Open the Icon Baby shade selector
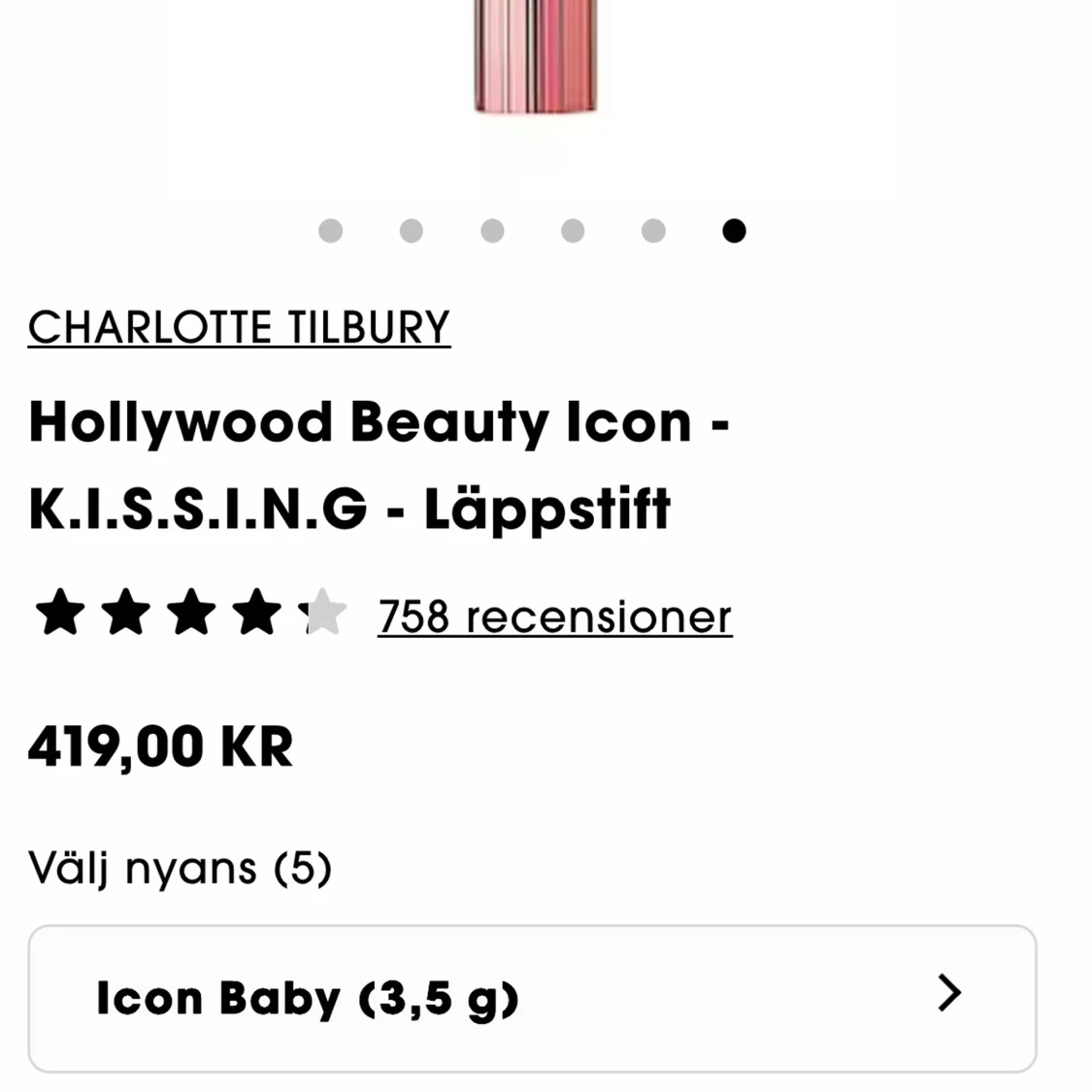Viewport: 1092px width, 1092px height. click(x=533, y=999)
